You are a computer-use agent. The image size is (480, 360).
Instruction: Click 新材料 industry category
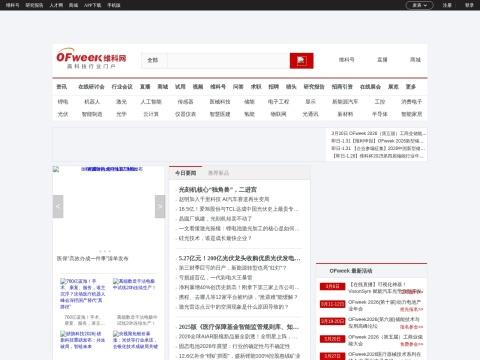coord(345,114)
